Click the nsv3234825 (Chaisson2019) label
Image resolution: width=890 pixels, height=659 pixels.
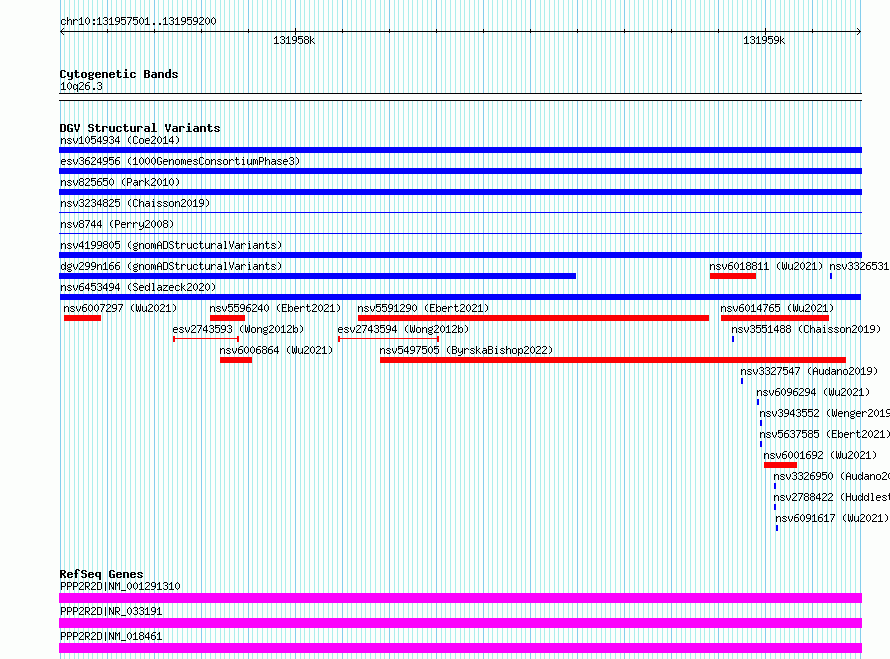click(135, 203)
